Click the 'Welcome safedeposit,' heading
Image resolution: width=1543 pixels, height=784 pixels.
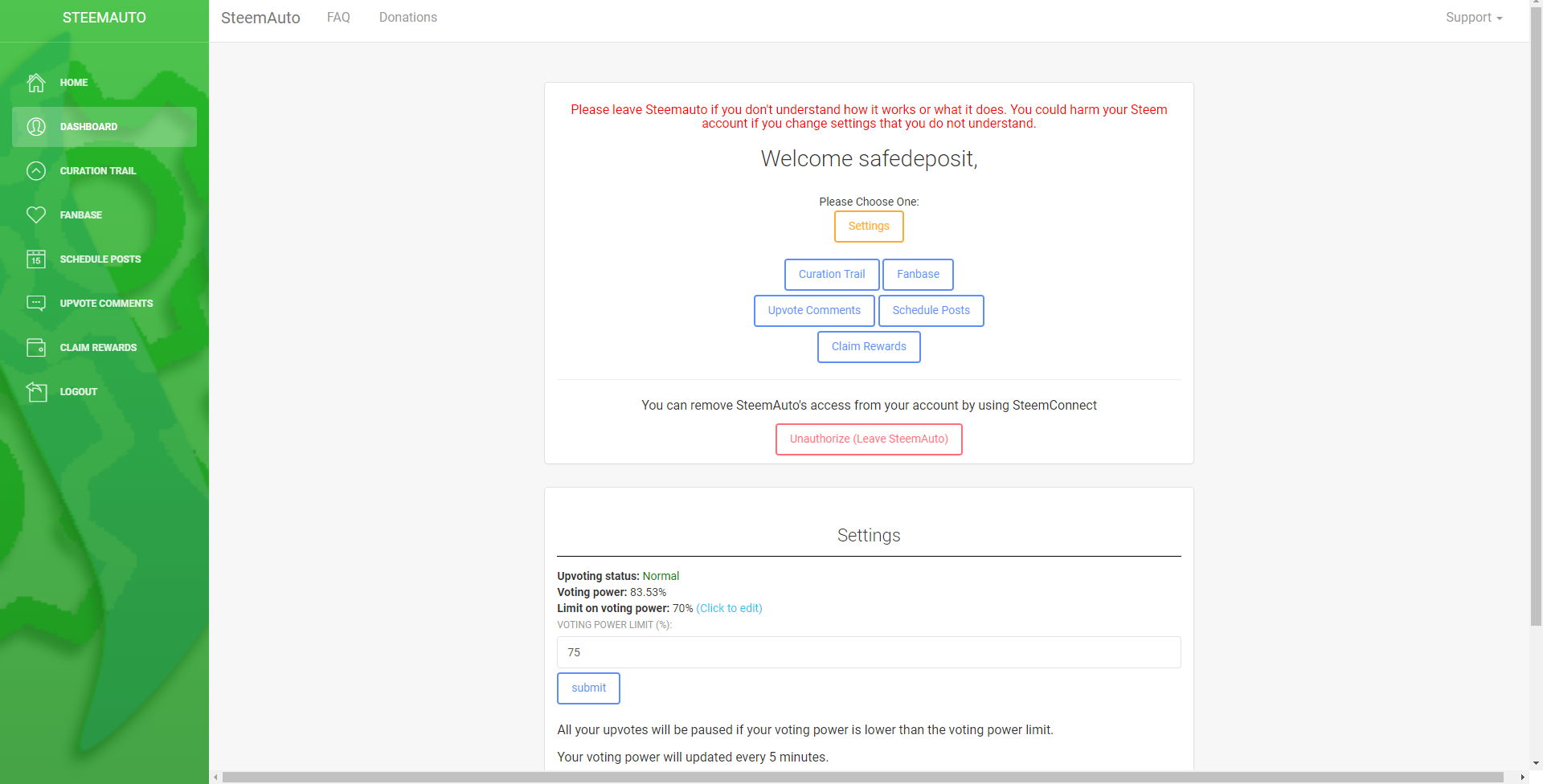(869, 159)
